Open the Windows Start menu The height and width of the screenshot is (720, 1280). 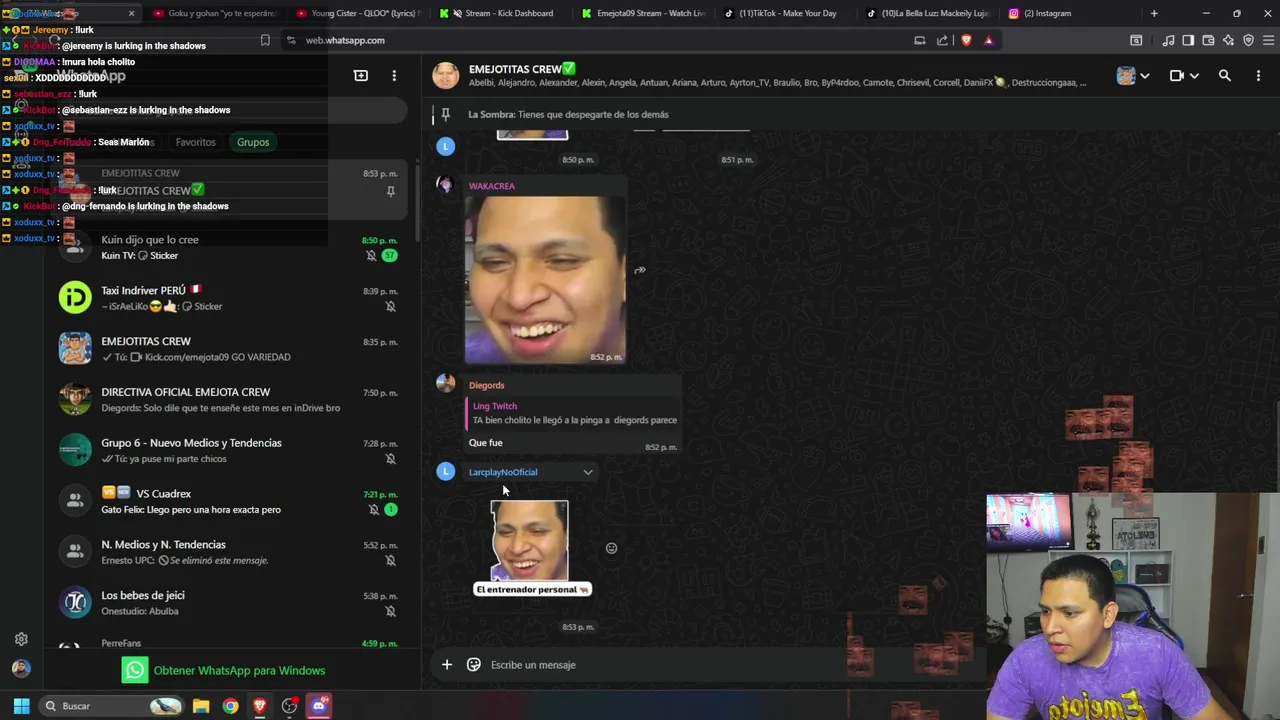21,706
